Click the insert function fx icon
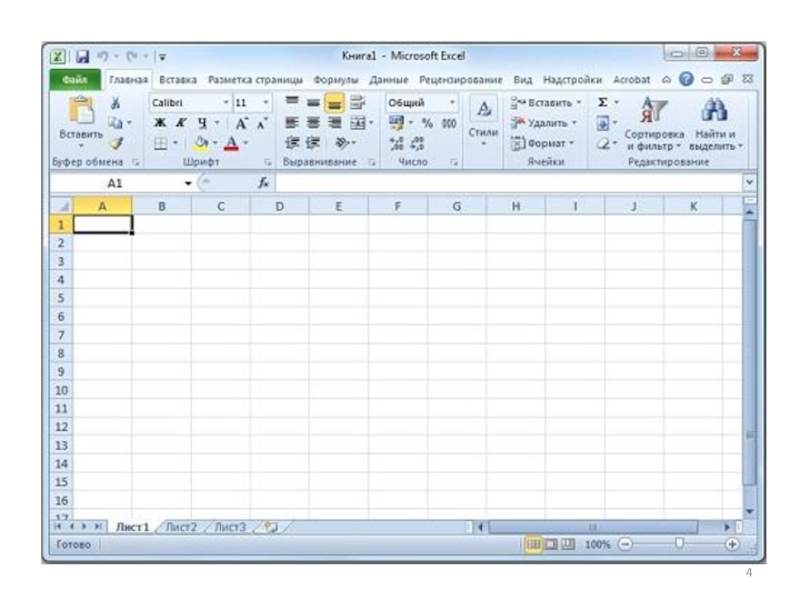 [x=263, y=183]
